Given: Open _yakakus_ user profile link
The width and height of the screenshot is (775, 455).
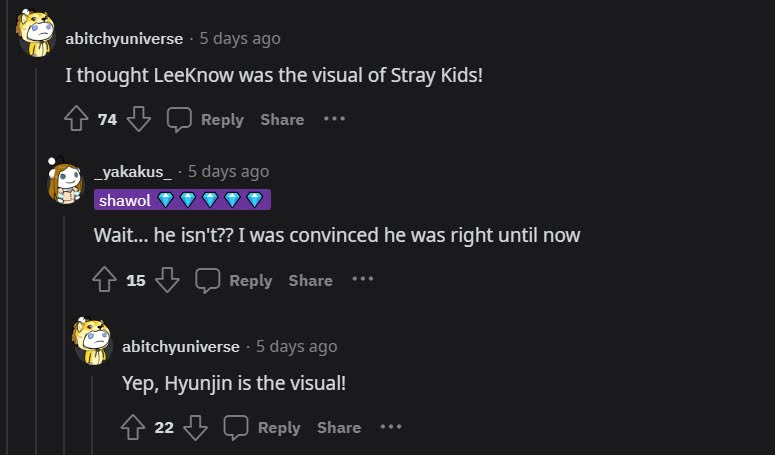Looking at the screenshot, I should pyautogui.click(x=133, y=172).
